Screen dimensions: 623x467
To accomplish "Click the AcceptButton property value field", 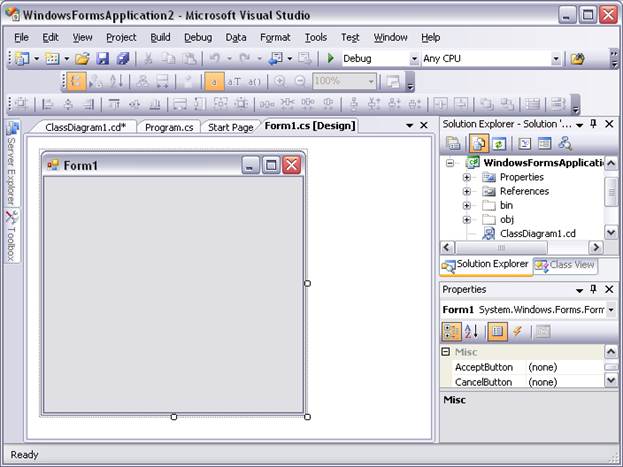I will pos(563,367).
